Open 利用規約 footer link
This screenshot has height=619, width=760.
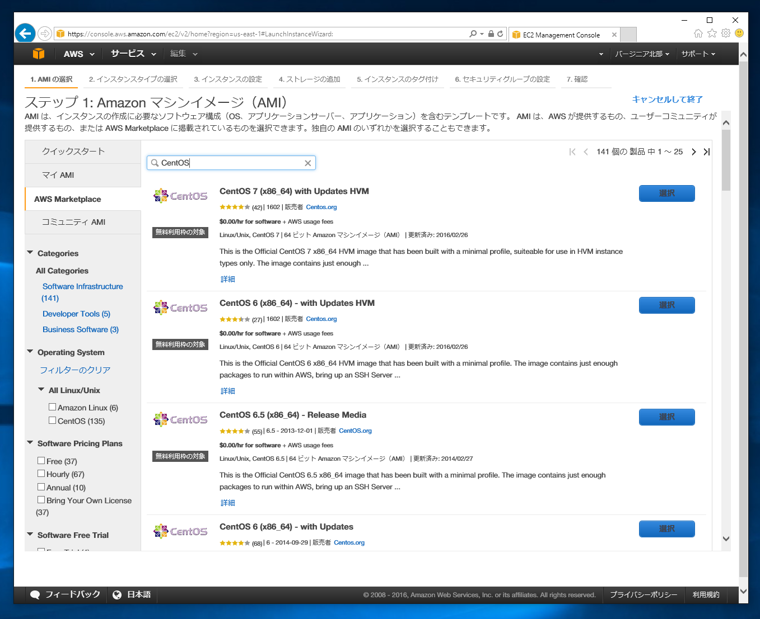706,595
